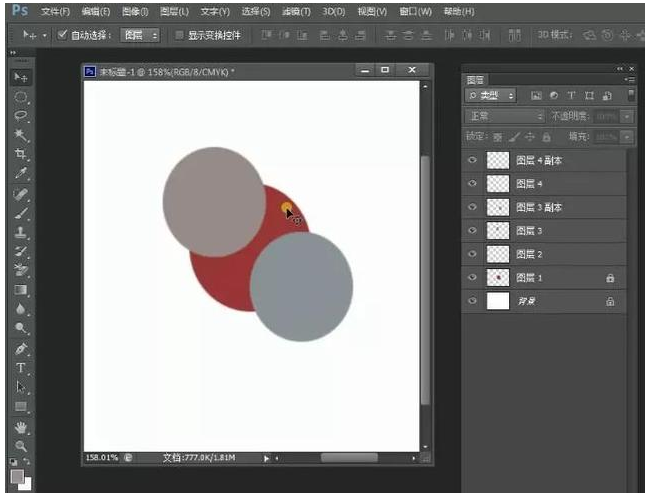
Task: Open the Layers panel flyout menu
Action: click(630, 80)
